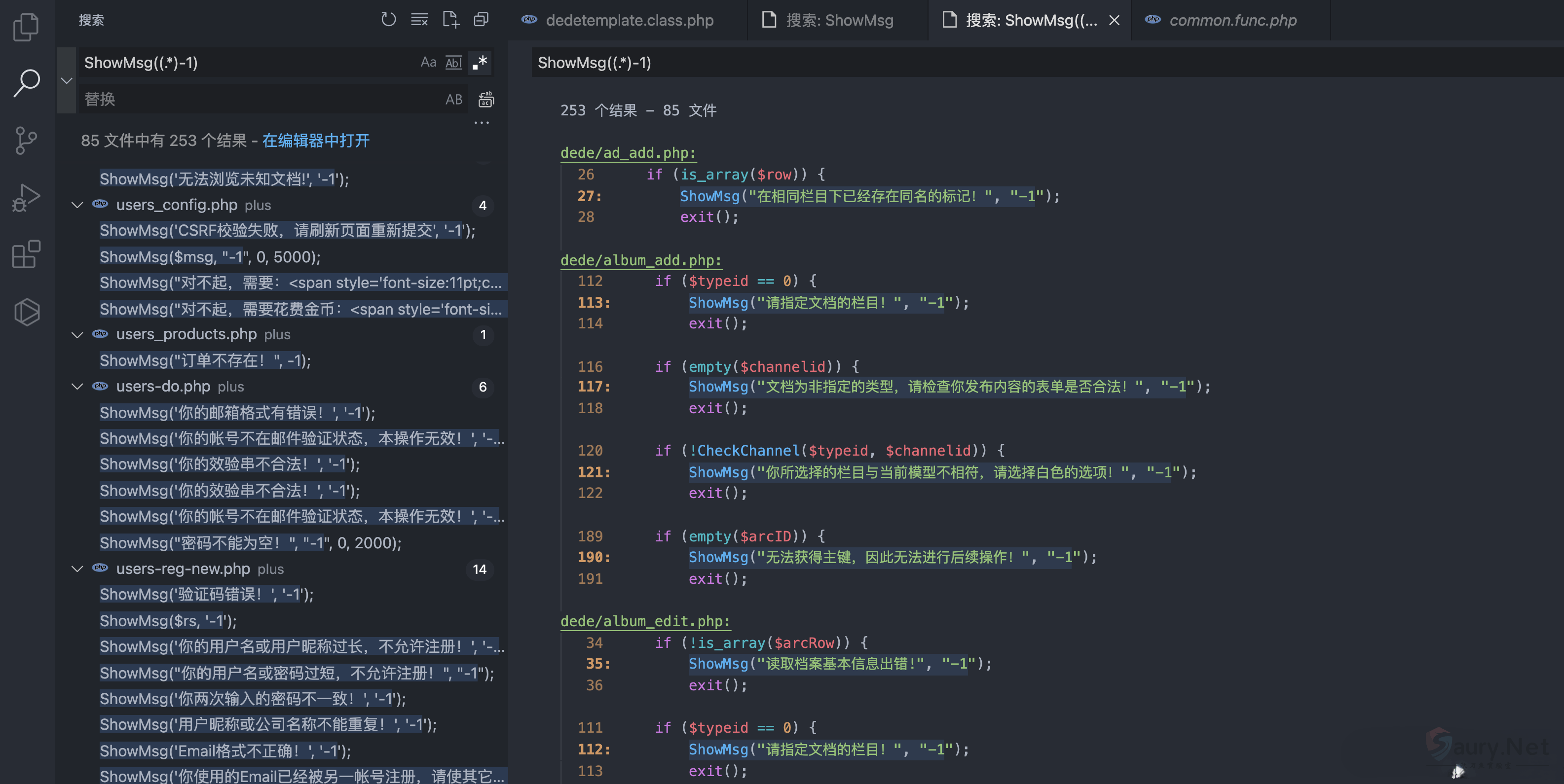
Task: Click line 113 ShowMsg match
Action: (828, 302)
